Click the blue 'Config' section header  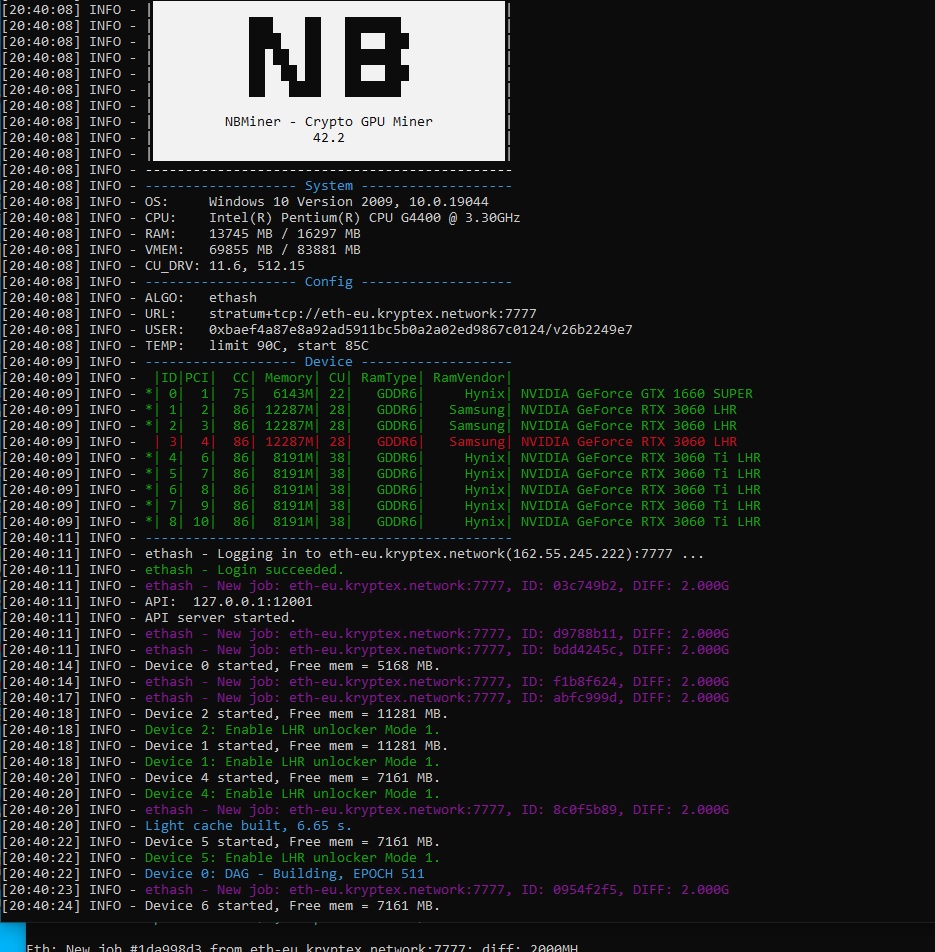point(328,282)
